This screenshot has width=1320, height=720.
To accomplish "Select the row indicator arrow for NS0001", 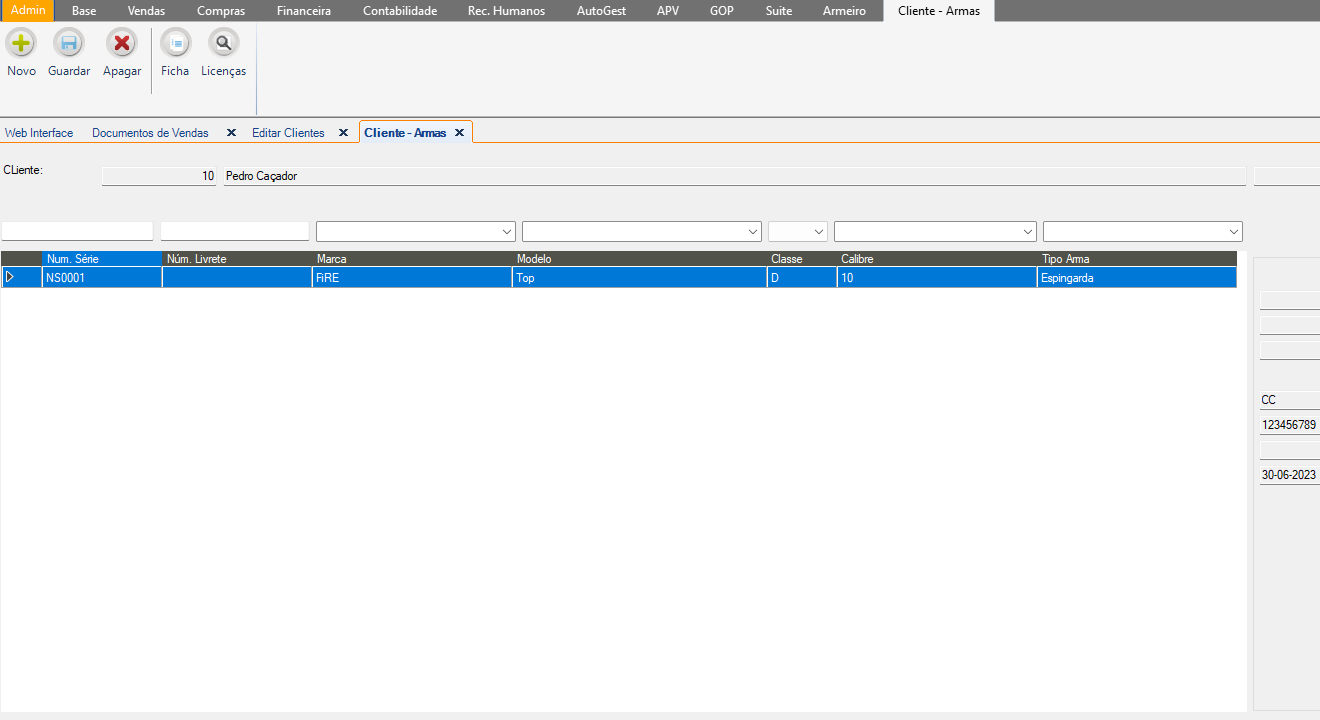I will pos(11,277).
